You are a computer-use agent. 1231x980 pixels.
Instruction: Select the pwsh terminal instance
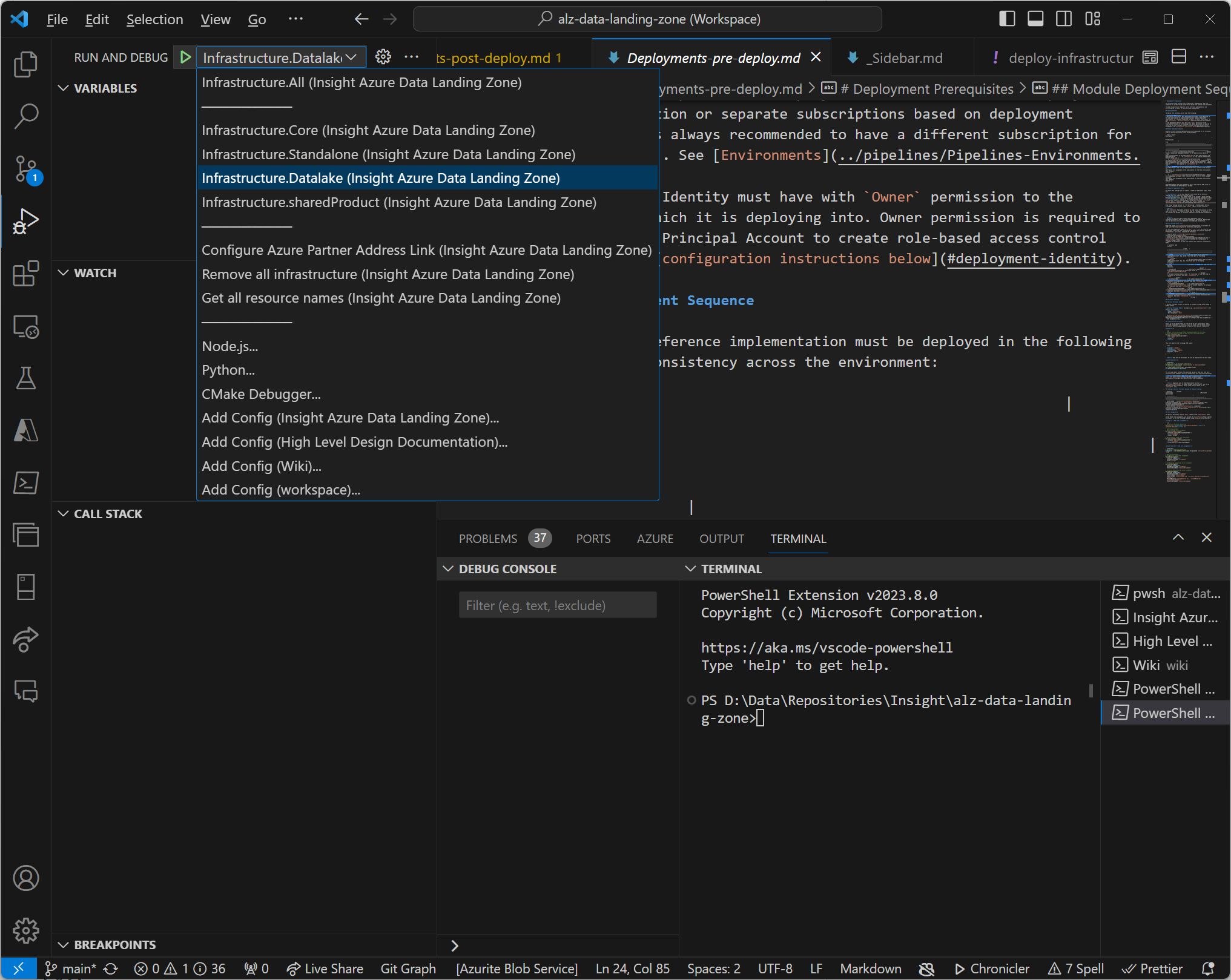[x=1166, y=594]
